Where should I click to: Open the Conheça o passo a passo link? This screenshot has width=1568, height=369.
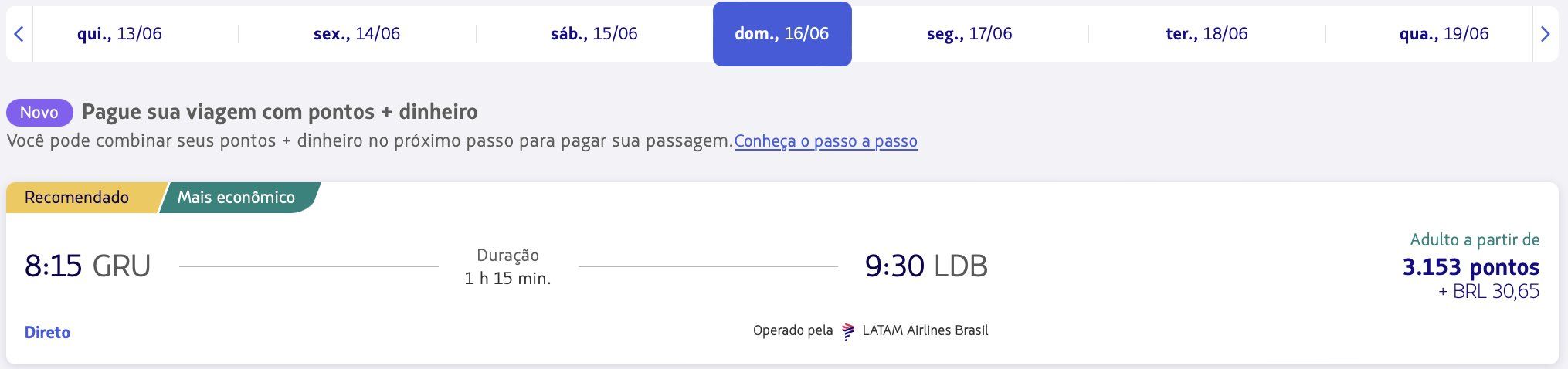(x=826, y=141)
